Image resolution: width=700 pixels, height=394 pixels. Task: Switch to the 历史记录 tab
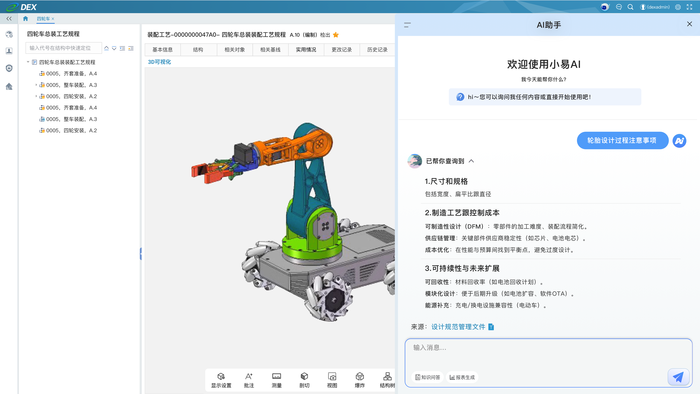coord(377,50)
